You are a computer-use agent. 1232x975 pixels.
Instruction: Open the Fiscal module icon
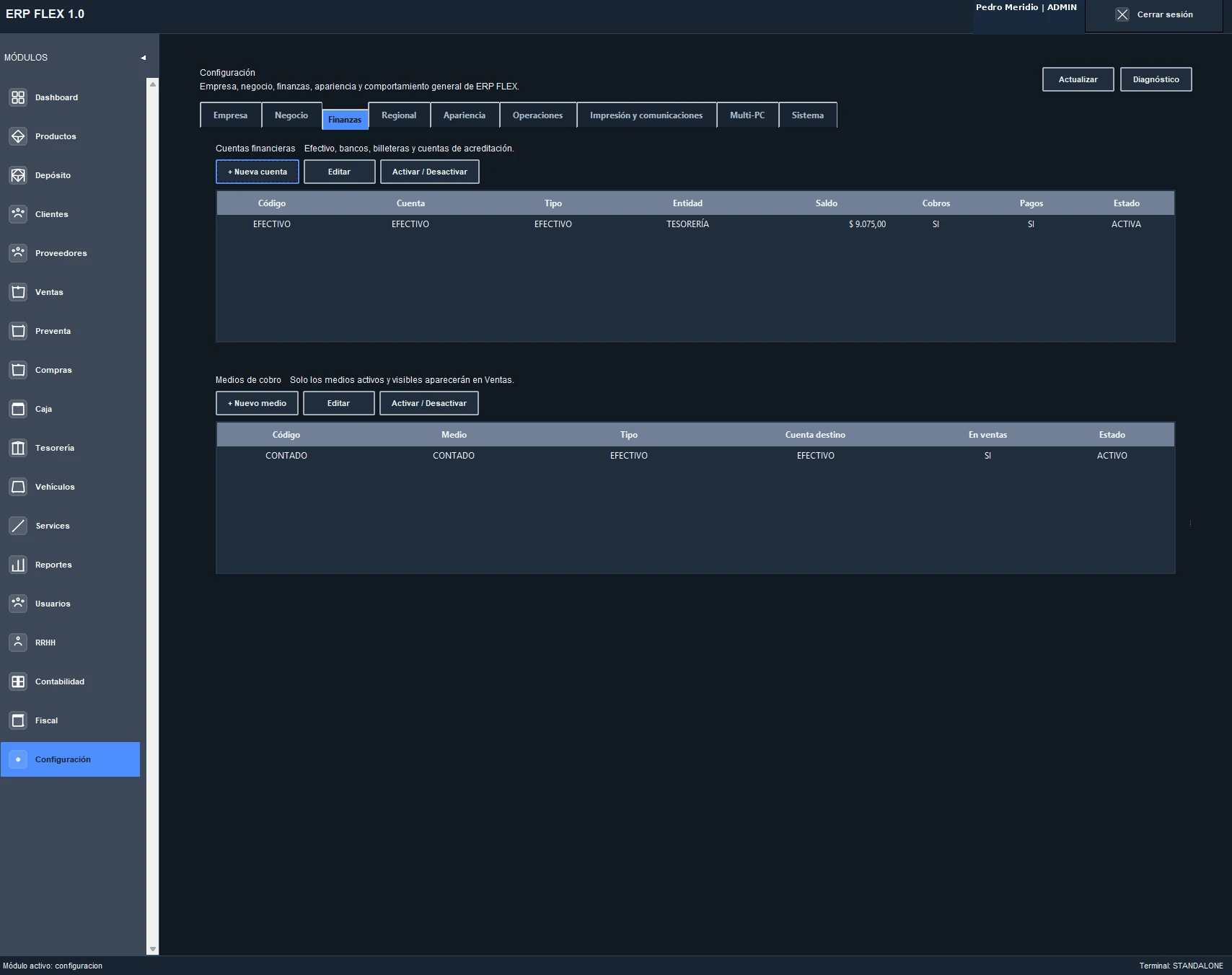pos(18,720)
